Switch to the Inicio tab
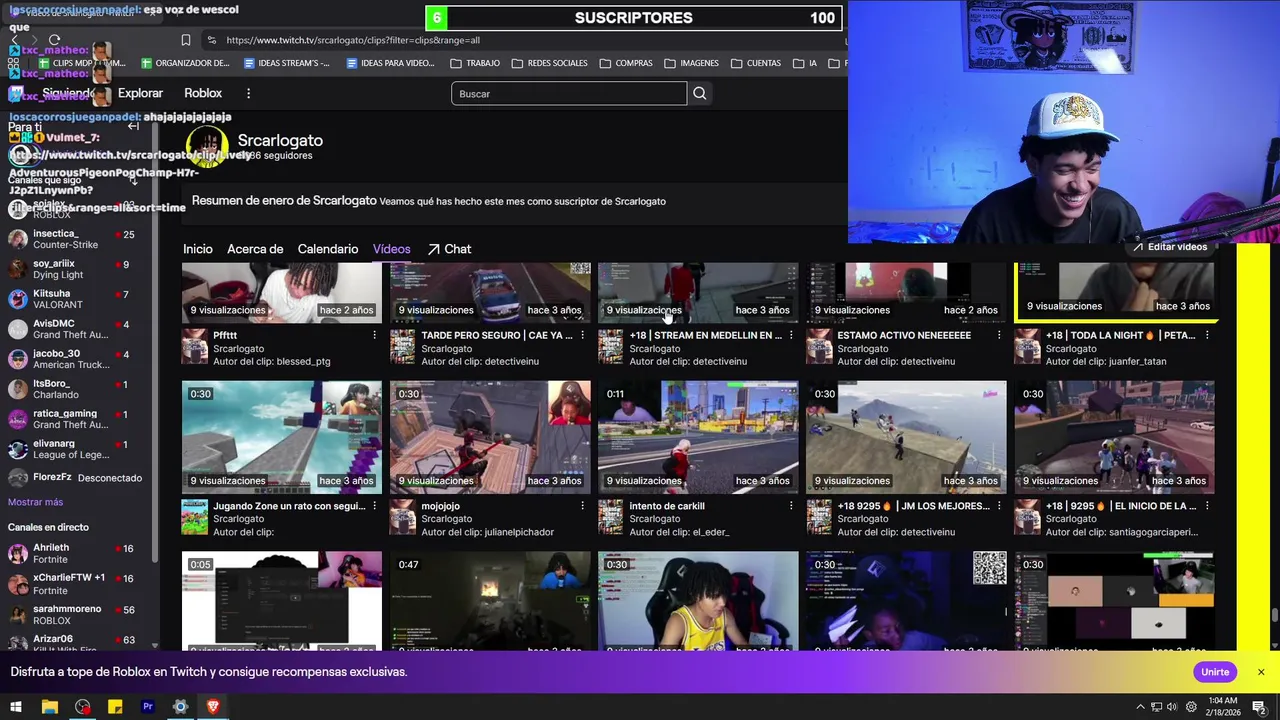The height and width of the screenshot is (720, 1280). (x=198, y=249)
